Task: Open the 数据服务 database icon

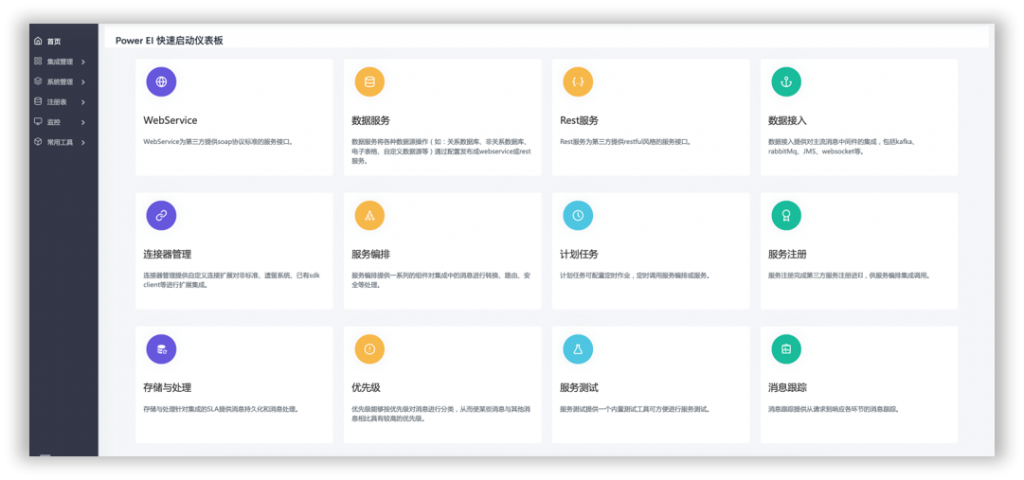Action: click(x=369, y=82)
